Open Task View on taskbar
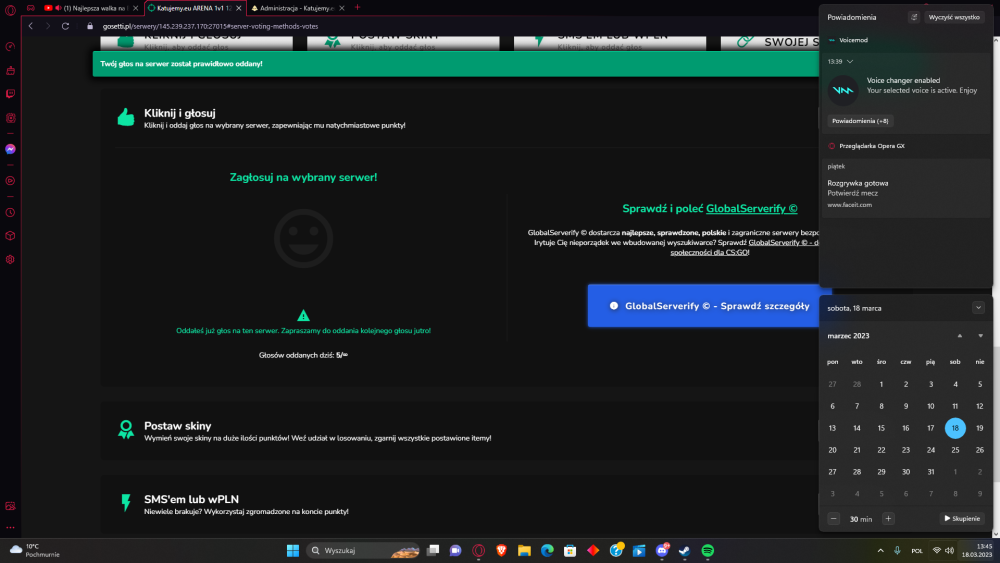The image size is (1000, 563). (433, 550)
